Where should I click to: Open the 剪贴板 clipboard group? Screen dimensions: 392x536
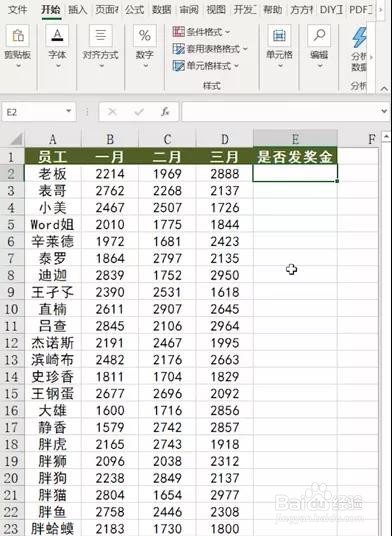(x=18, y=46)
